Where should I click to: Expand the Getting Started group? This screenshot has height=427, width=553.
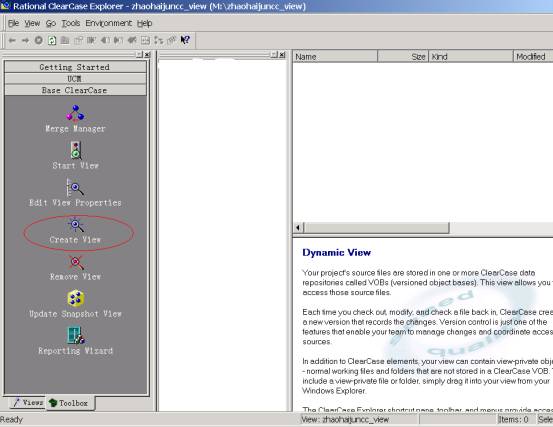pyautogui.click(x=75, y=67)
